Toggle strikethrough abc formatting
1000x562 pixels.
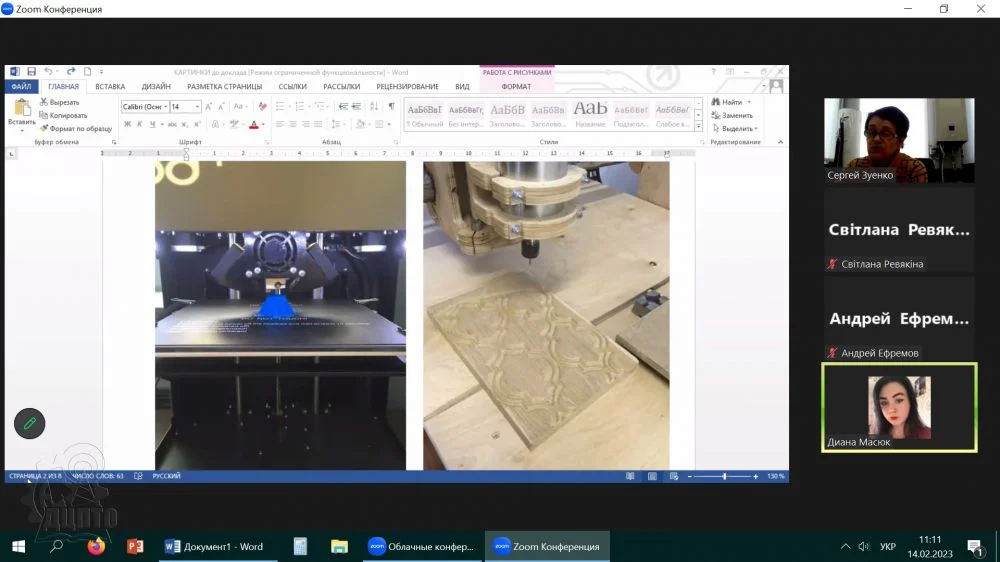click(x=172, y=124)
